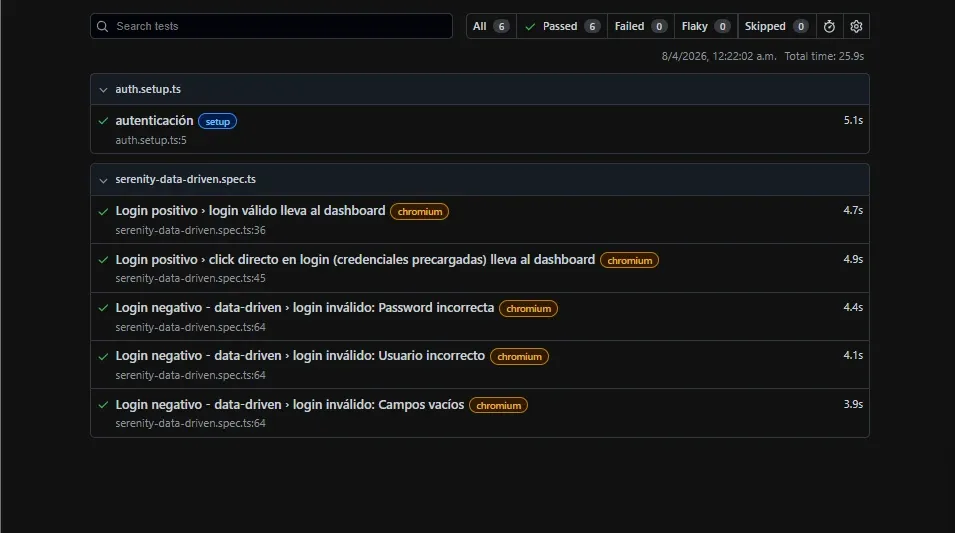Click passed checkmark for autenticación test
This screenshot has width=955, height=533.
[103, 121]
